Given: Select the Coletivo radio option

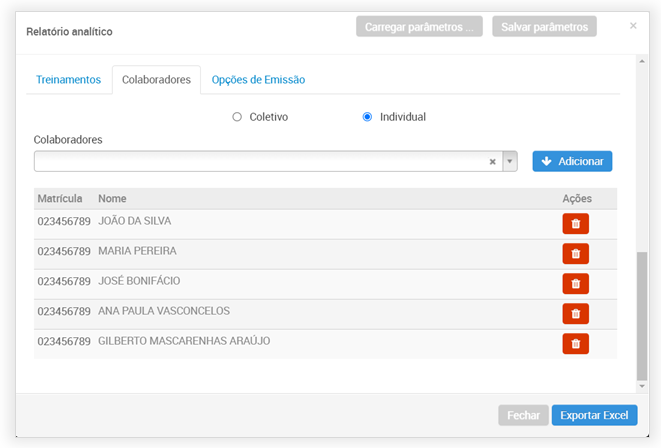Looking at the screenshot, I should (x=237, y=117).
